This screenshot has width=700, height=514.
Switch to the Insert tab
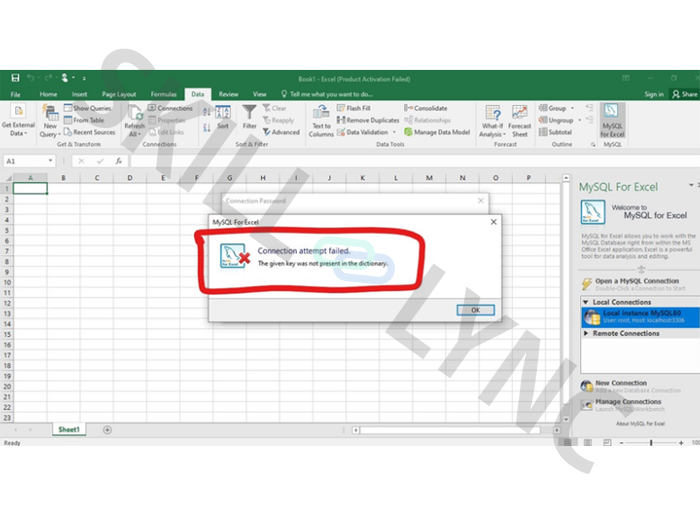click(79, 94)
